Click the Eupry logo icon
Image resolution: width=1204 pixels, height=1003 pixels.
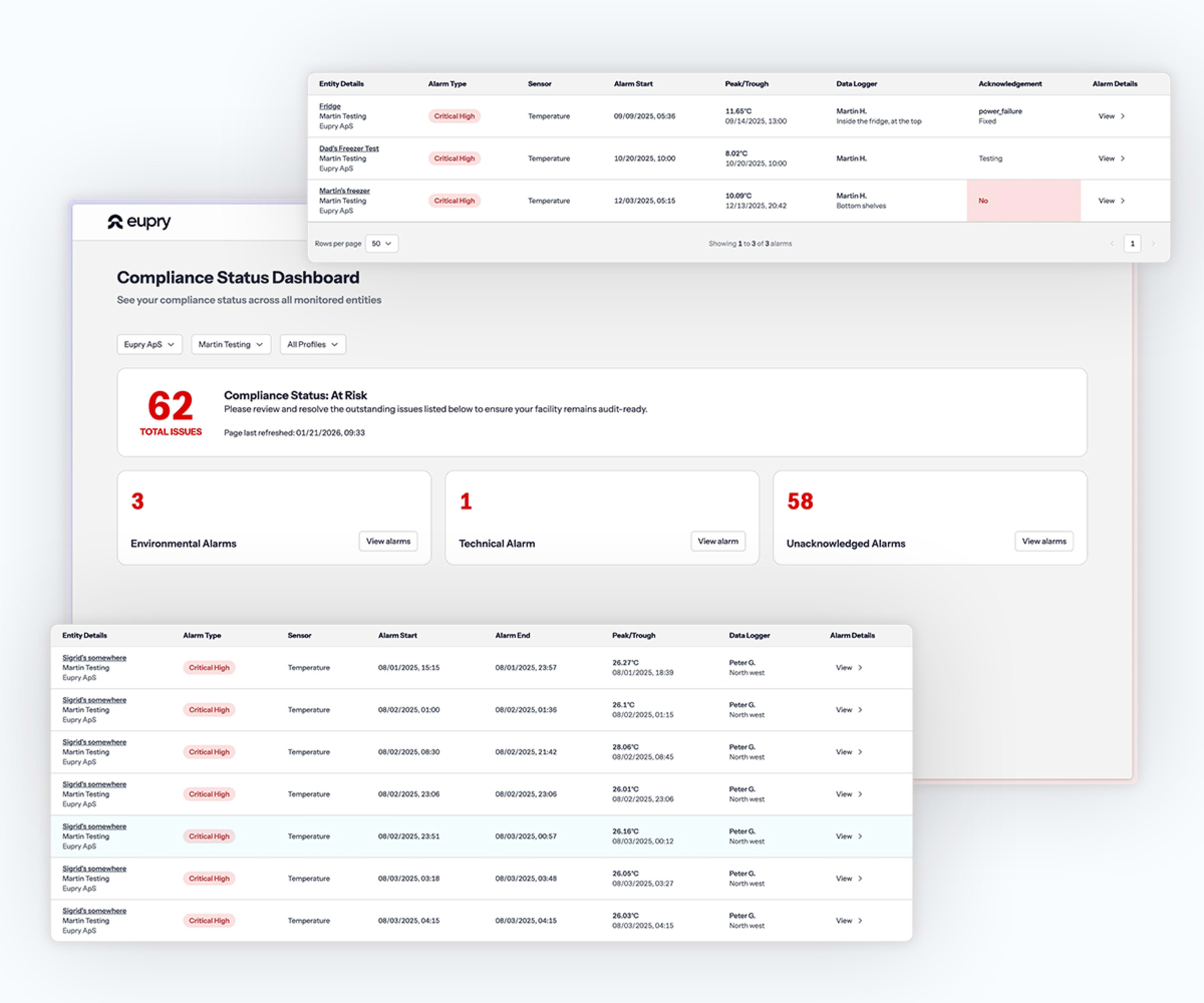(115, 222)
